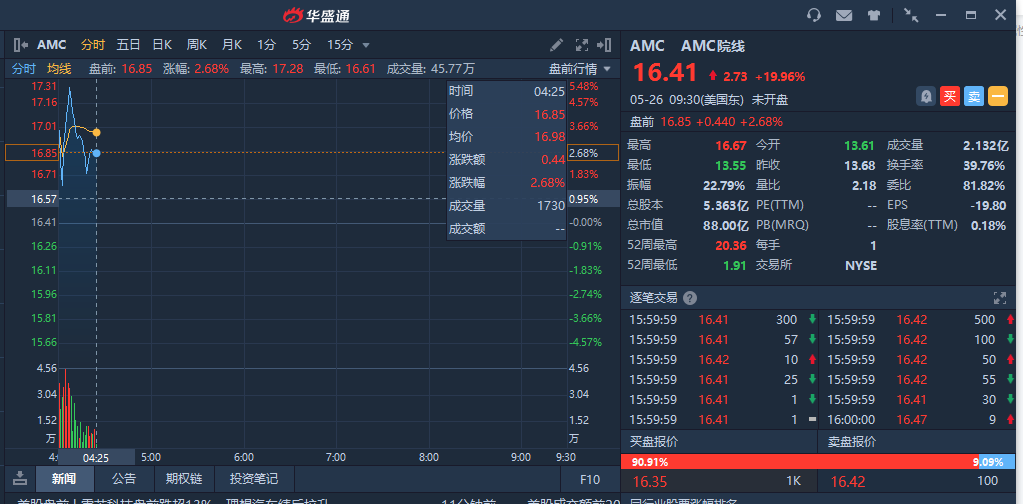The height and width of the screenshot is (504, 1023).
Task: Switch to the 日K chart tab
Action: (162, 45)
